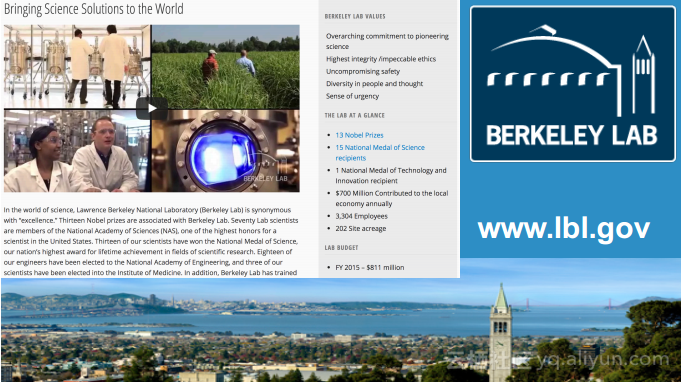Click Diversity in people and thought text

tap(374, 84)
